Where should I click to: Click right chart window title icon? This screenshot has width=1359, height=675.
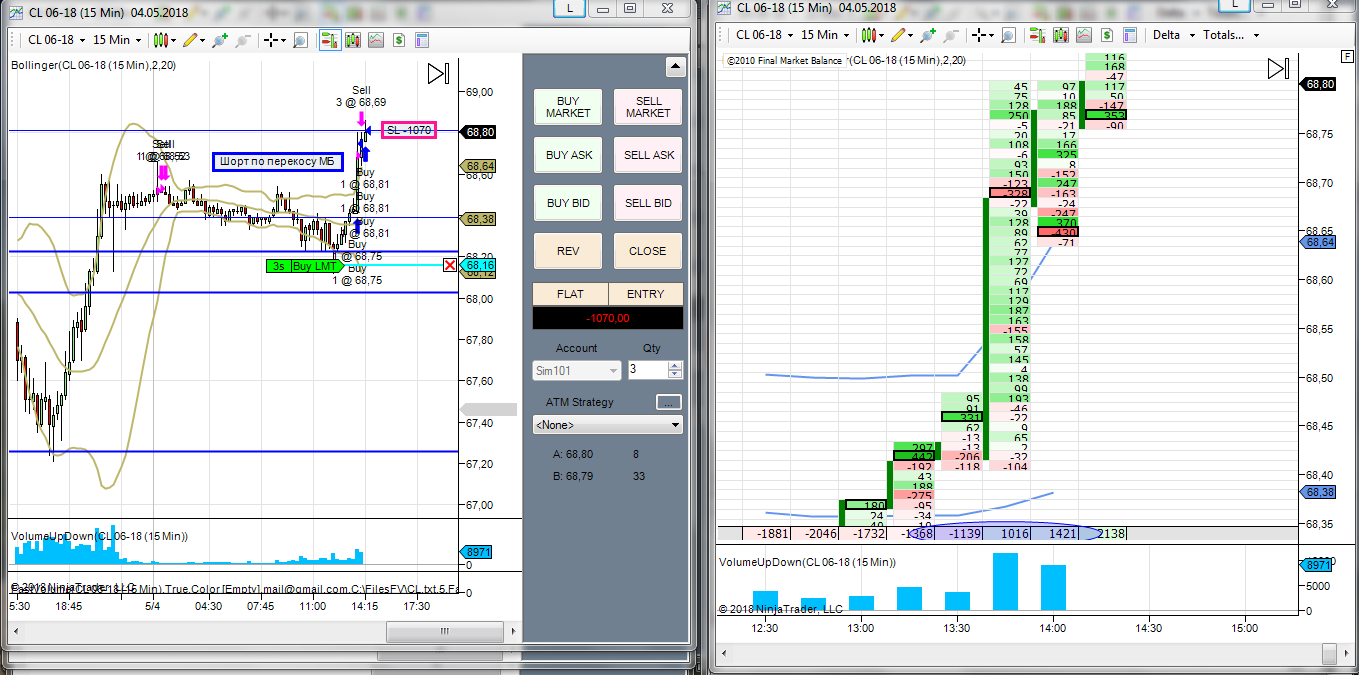pyautogui.click(x=724, y=7)
